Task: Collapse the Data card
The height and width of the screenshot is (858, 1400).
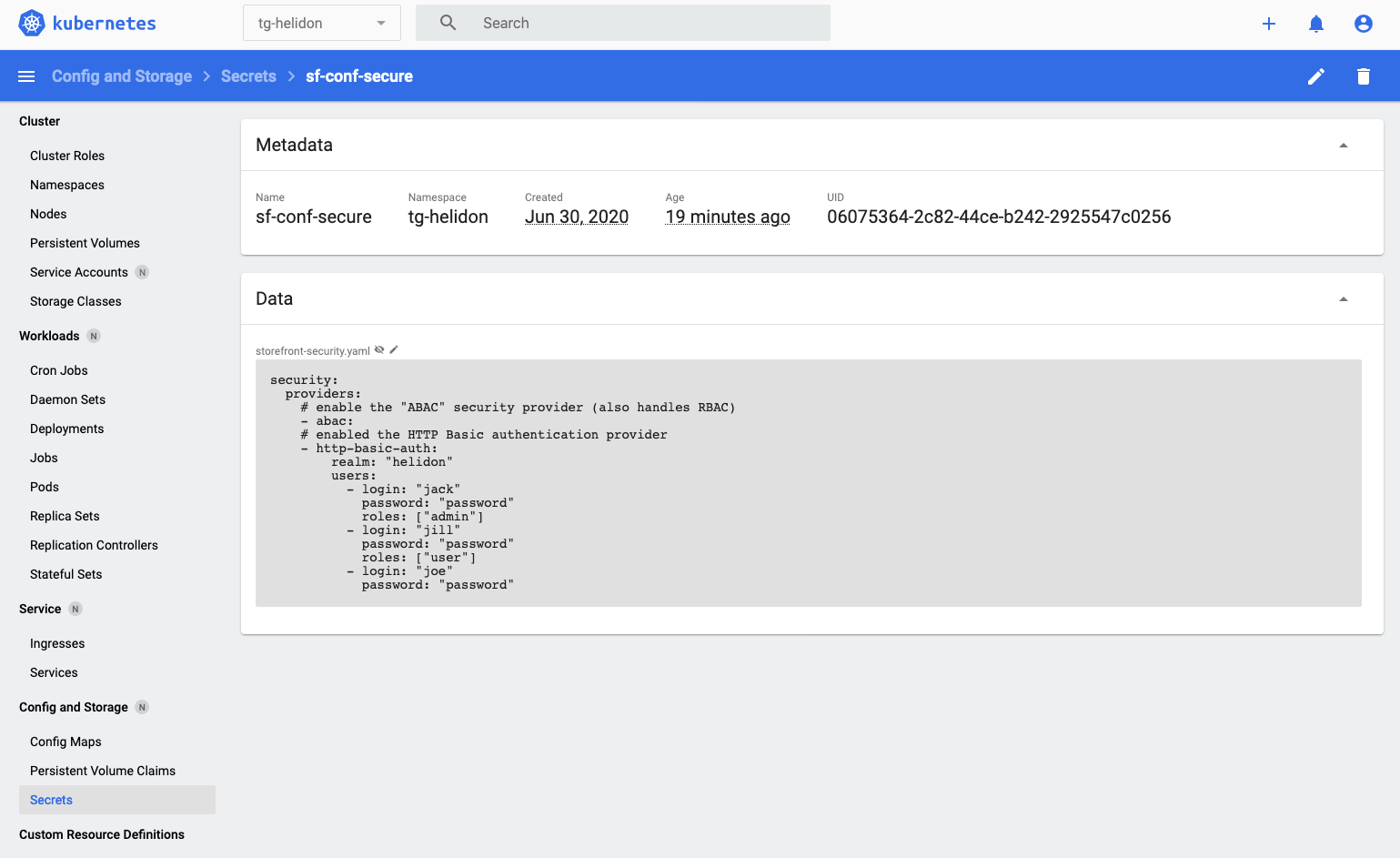Action: click(1344, 299)
